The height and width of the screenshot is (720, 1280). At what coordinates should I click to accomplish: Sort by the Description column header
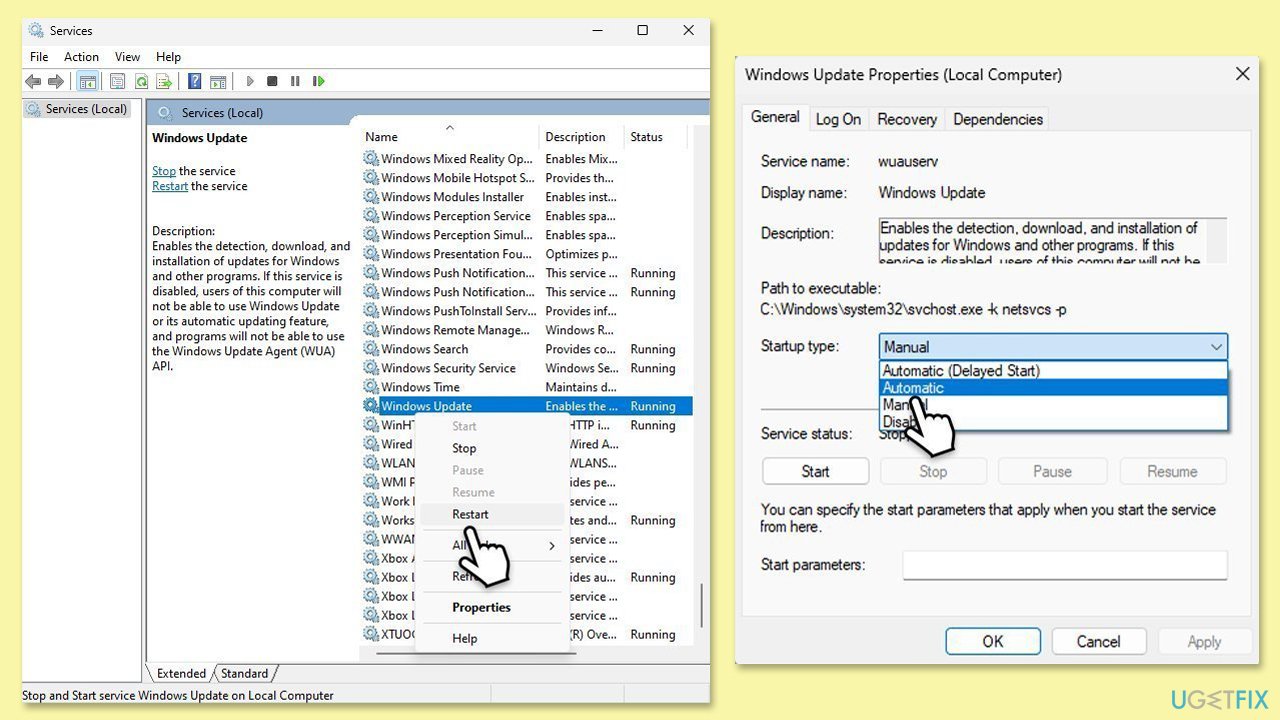click(x=582, y=137)
